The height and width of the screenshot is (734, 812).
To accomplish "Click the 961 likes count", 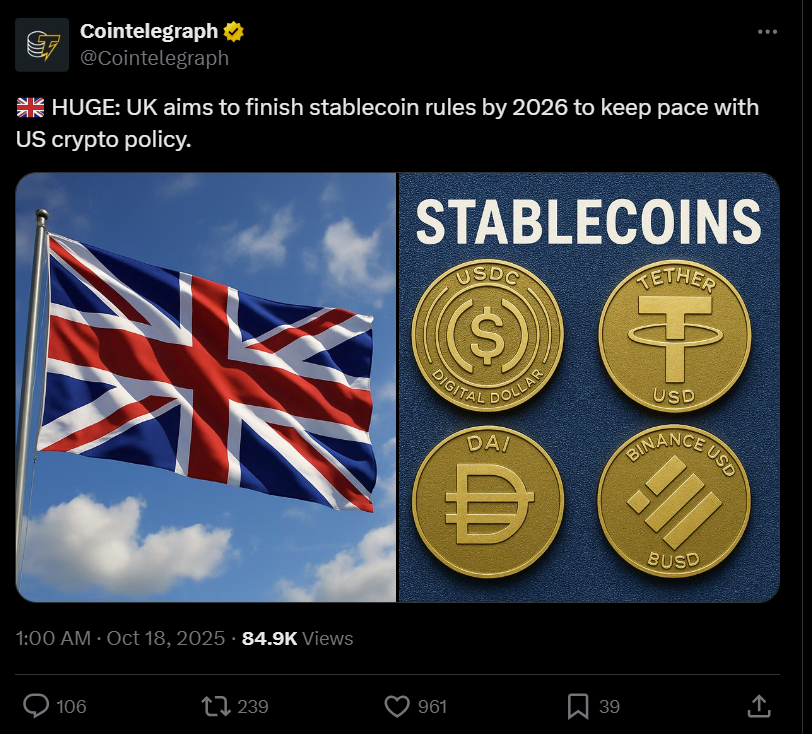I will [x=431, y=707].
